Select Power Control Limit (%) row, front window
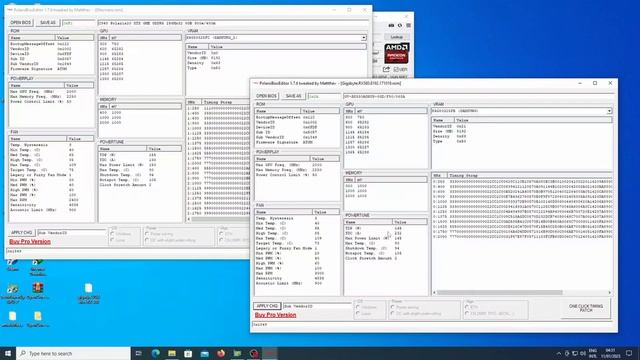 coord(297,175)
